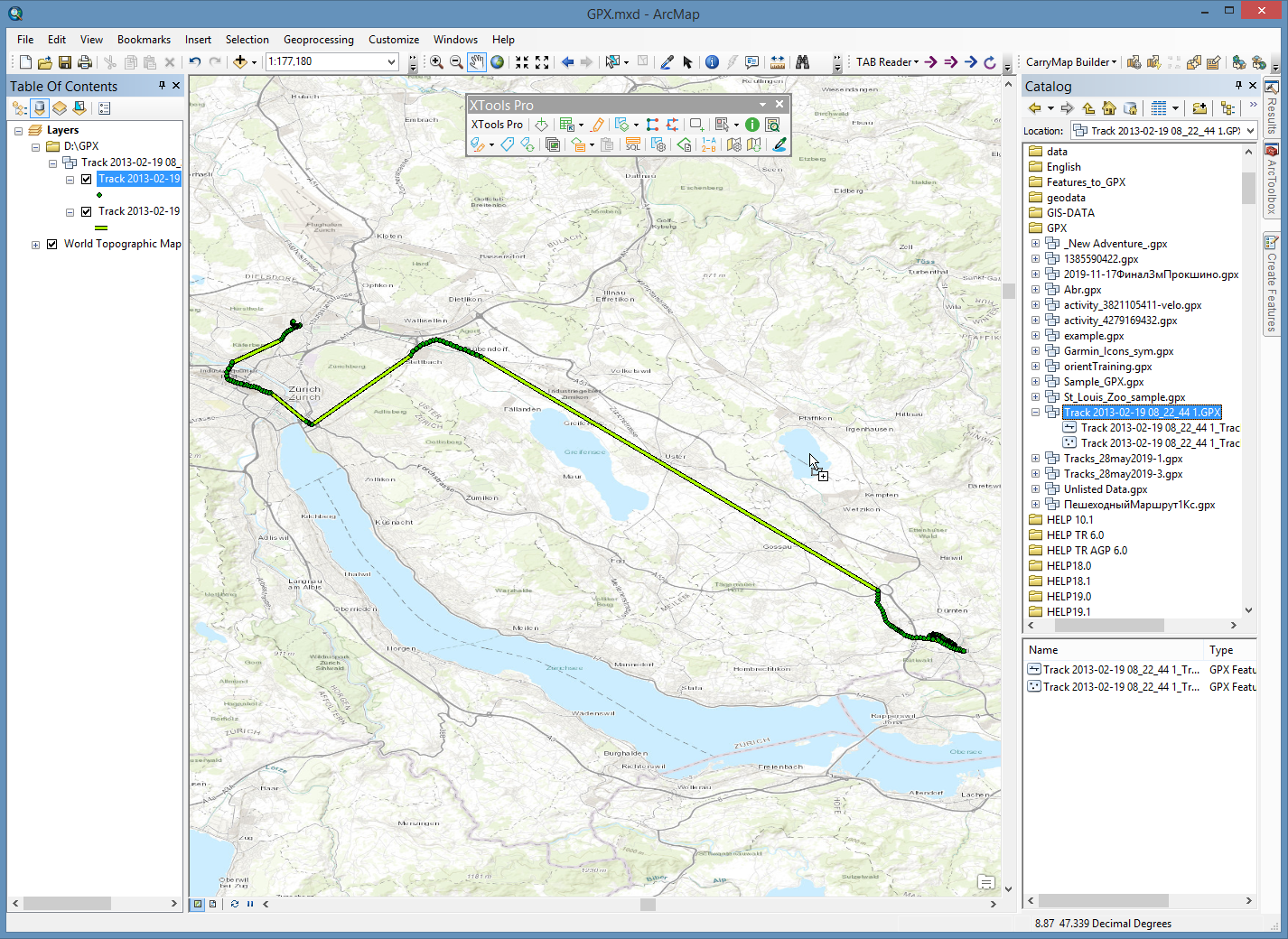The width and height of the screenshot is (1288, 939).
Task: Go up one level in Catalog
Action: [1089, 108]
